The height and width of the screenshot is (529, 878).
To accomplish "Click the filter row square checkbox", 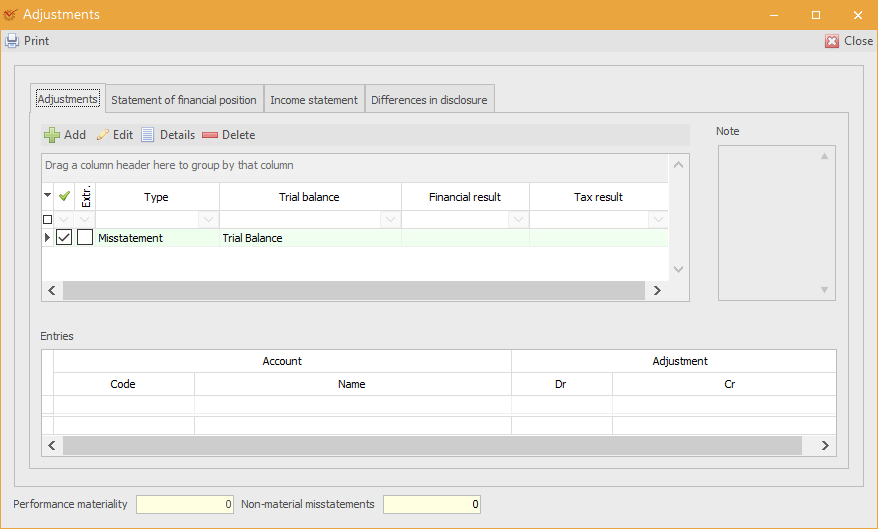I will pyautogui.click(x=48, y=219).
